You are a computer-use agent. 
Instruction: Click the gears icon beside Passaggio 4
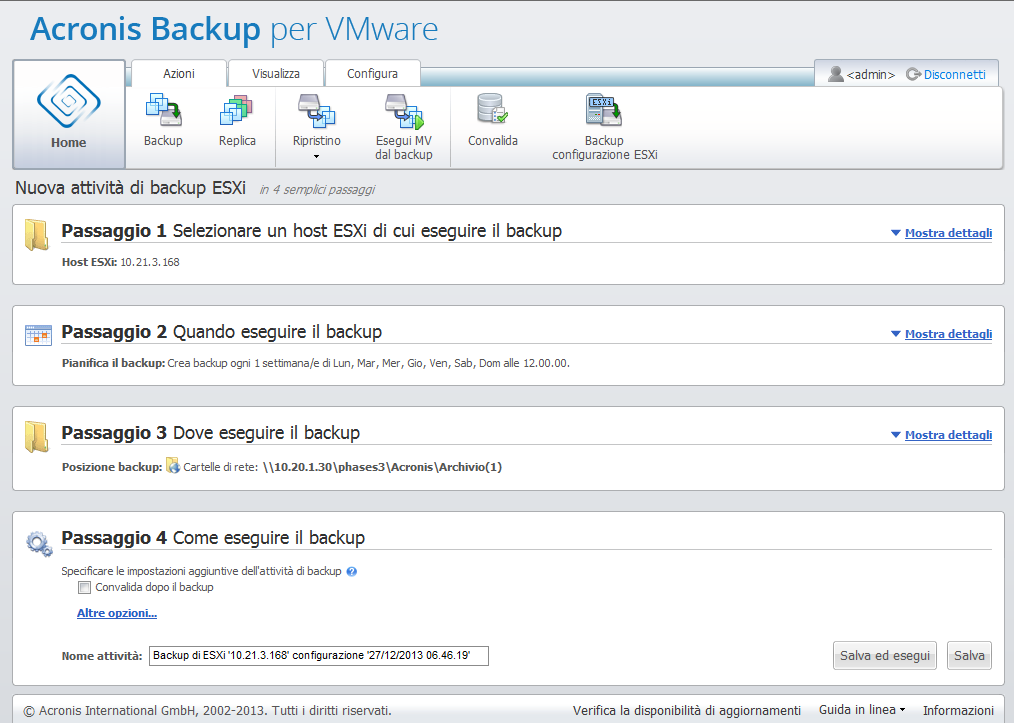(39, 543)
